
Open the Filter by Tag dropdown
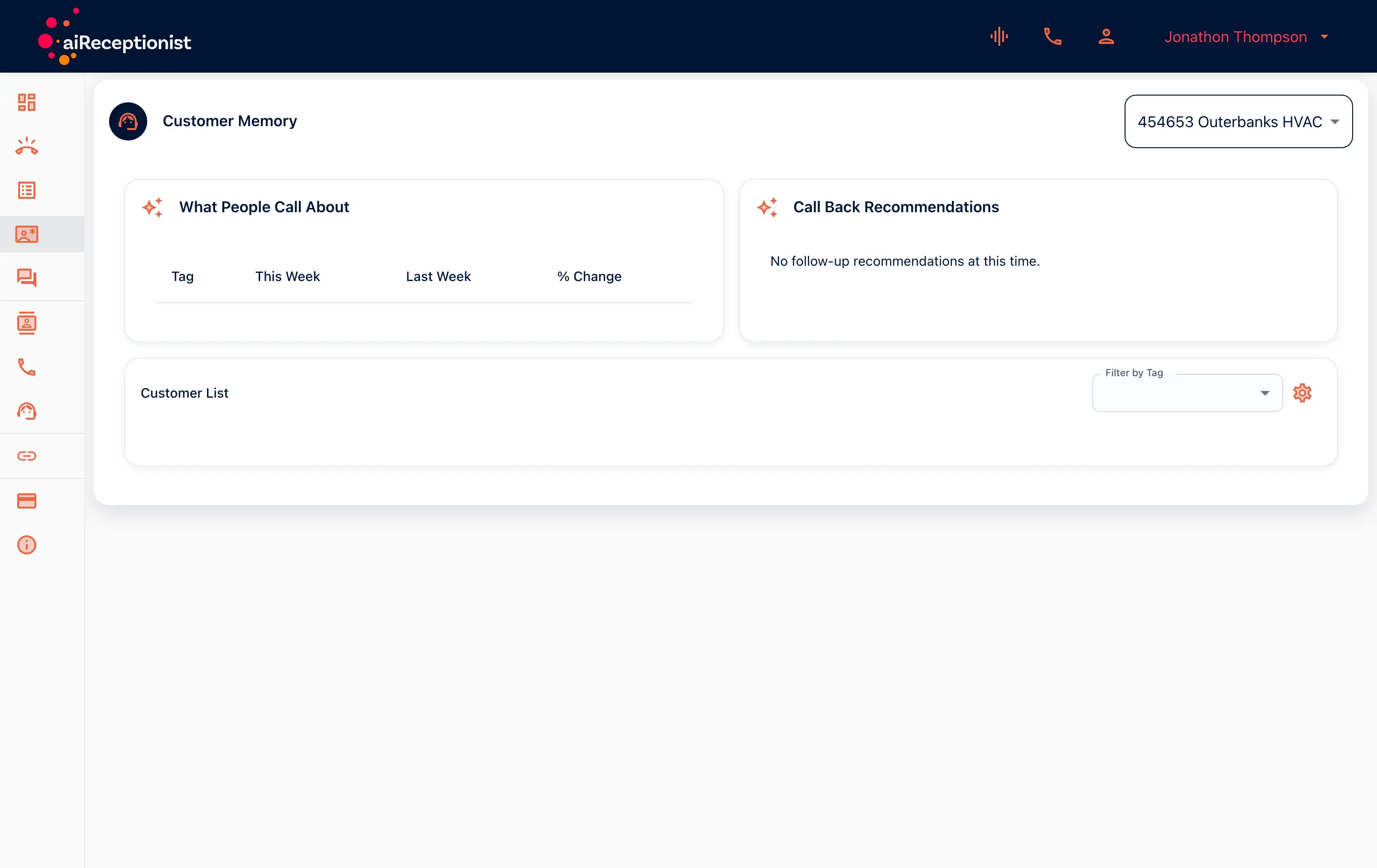coord(1187,393)
